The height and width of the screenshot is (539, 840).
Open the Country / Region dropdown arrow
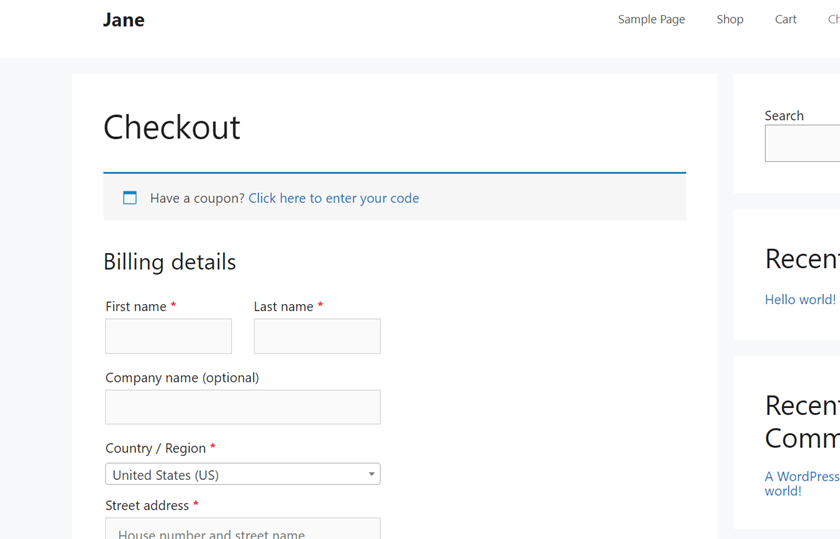[371, 474]
